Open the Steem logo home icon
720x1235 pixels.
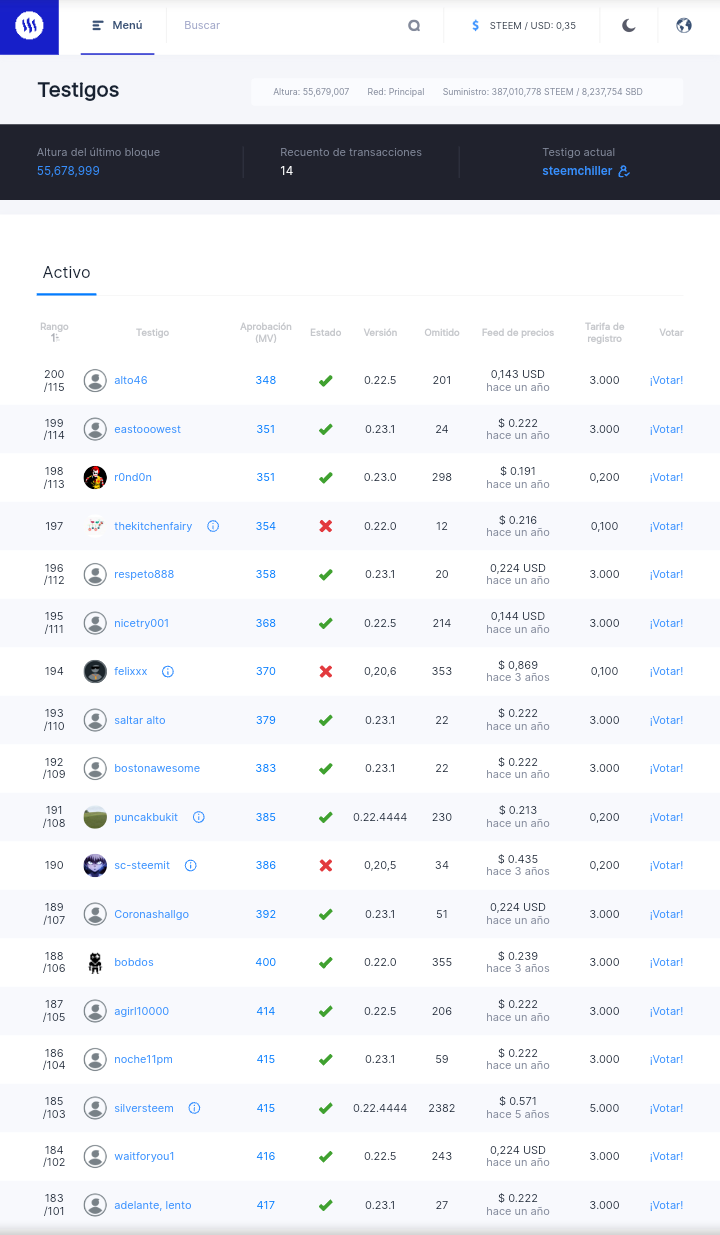click(29, 26)
